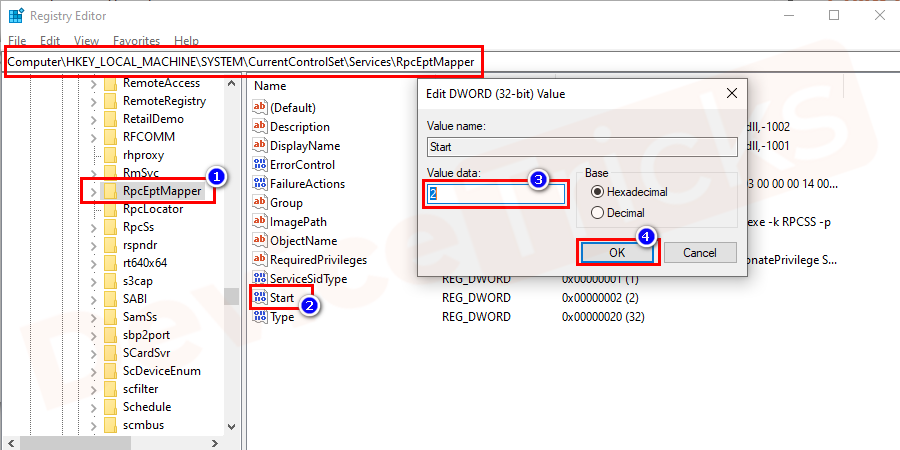900x450 pixels.
Task: Open the View menu
Action: tap(87, 41)
